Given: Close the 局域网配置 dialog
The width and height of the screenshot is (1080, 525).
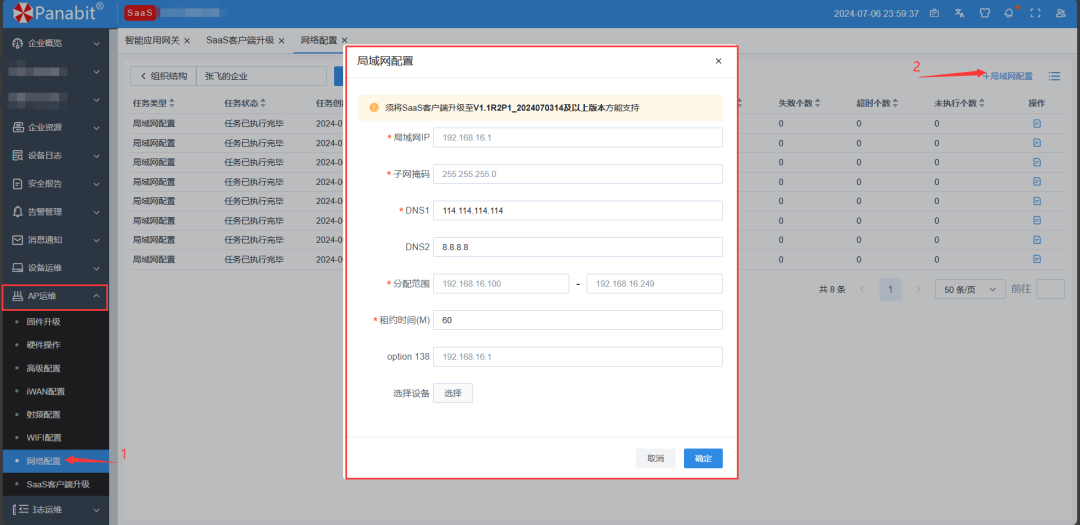Looking at the screenshot, I should [x=718, y=61].
